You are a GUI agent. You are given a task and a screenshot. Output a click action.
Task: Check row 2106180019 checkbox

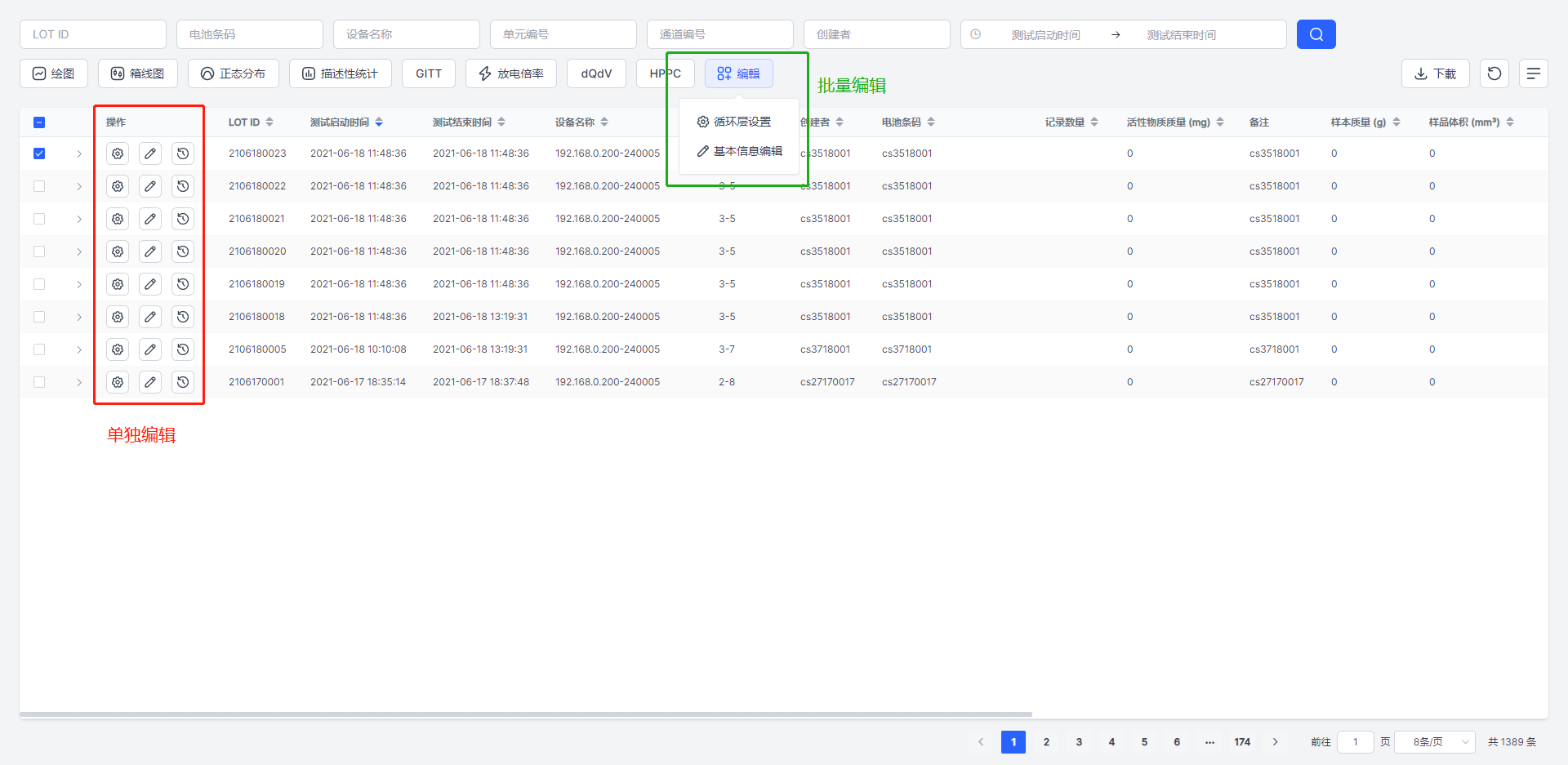pos(39,284)
